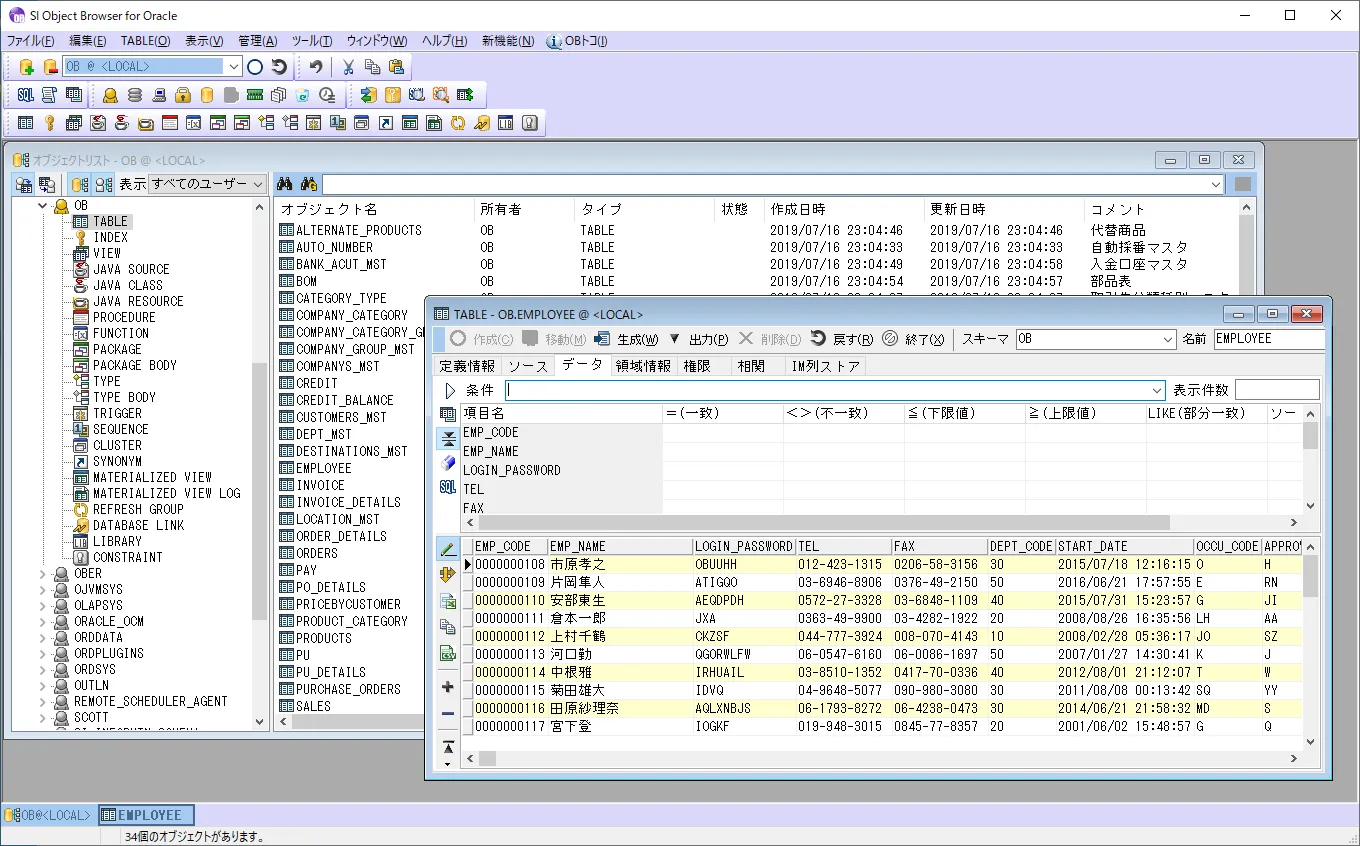The width and height of the screenshot is (1360, 846).
Task: Click the cut scissors icon in toolbar
Action: [348, 67]
